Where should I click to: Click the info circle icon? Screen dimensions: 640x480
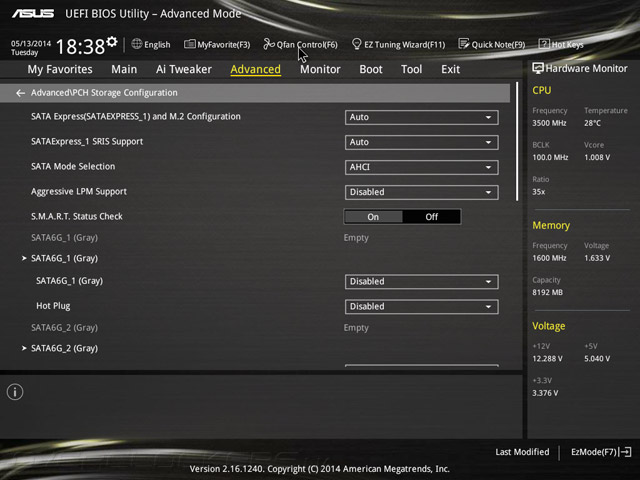coord(15,392)
